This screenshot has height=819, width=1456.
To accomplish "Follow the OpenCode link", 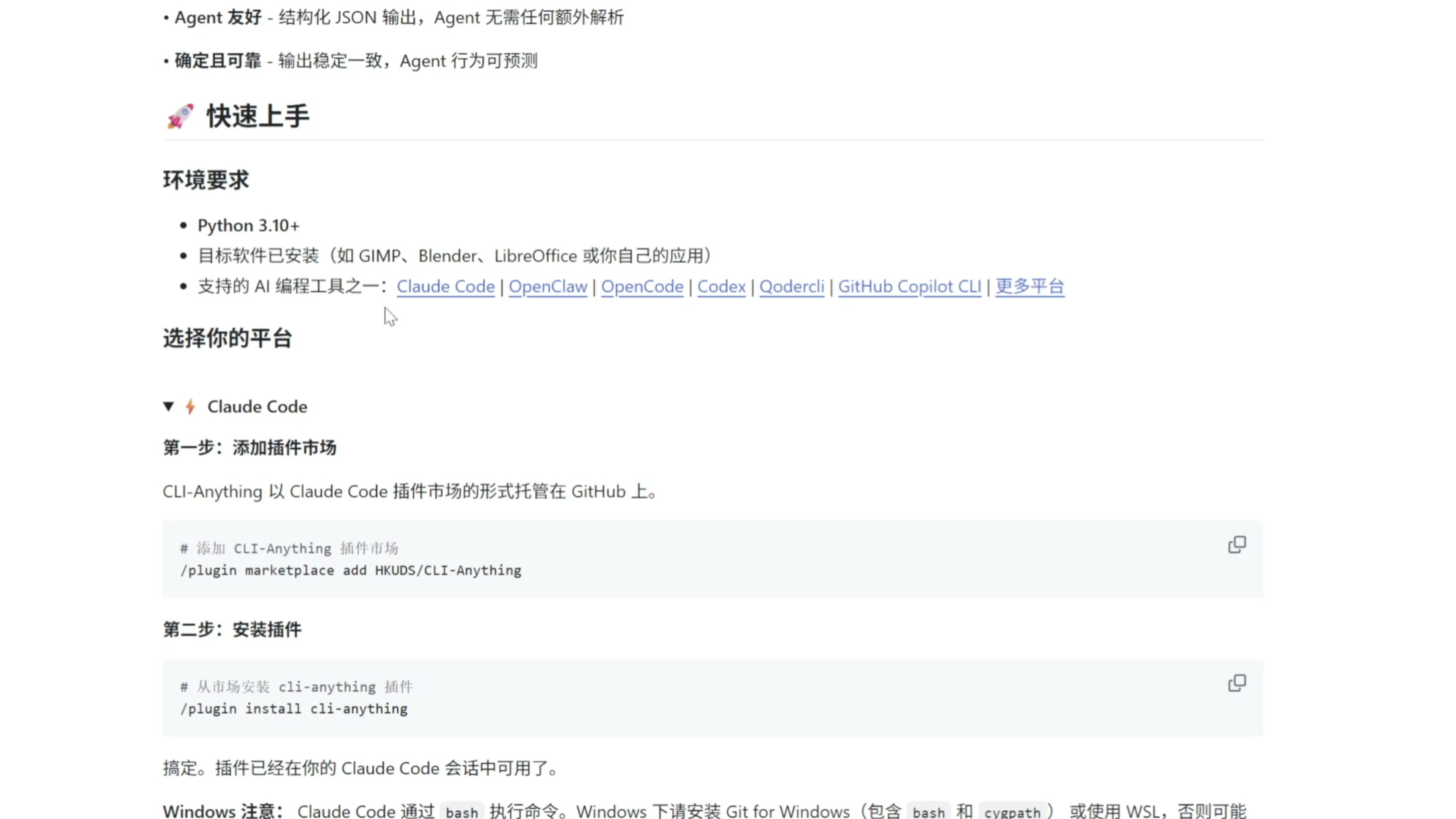I will (x=642, y=287).
